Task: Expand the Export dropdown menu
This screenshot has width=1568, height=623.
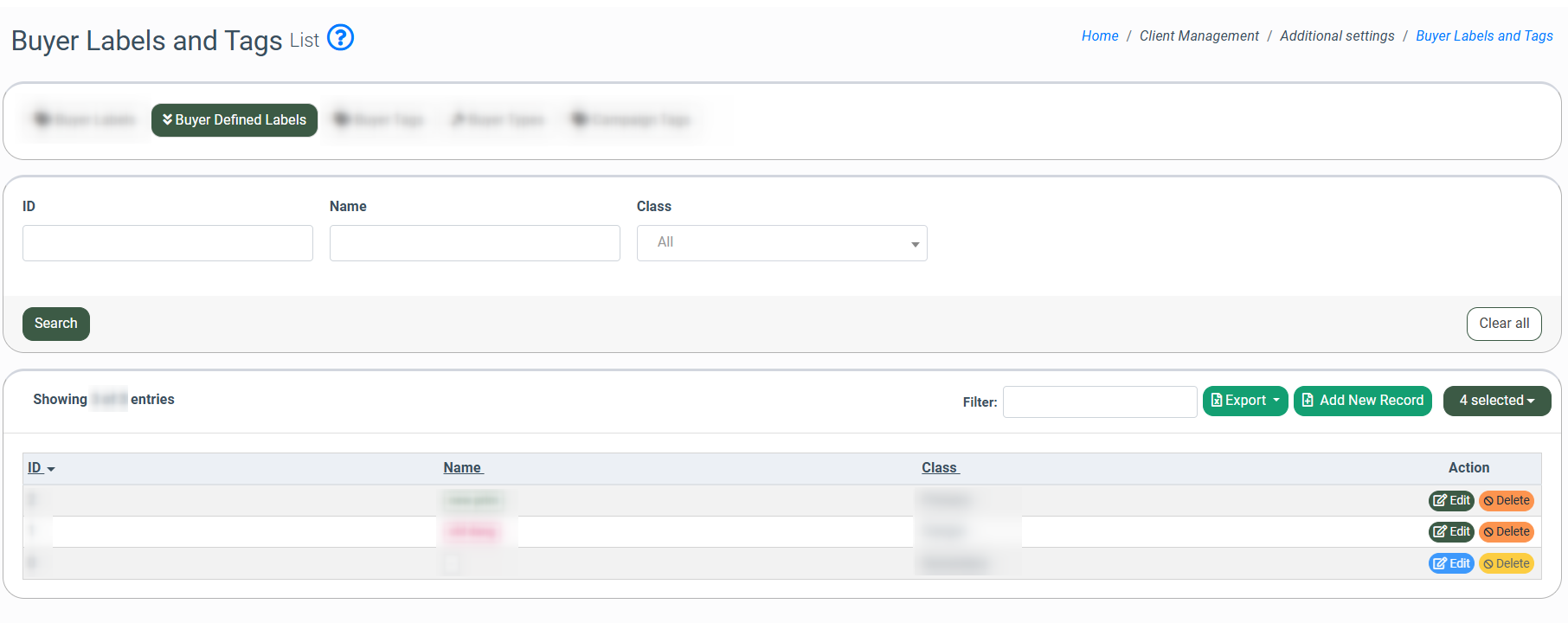Action: click(1244, 401)
